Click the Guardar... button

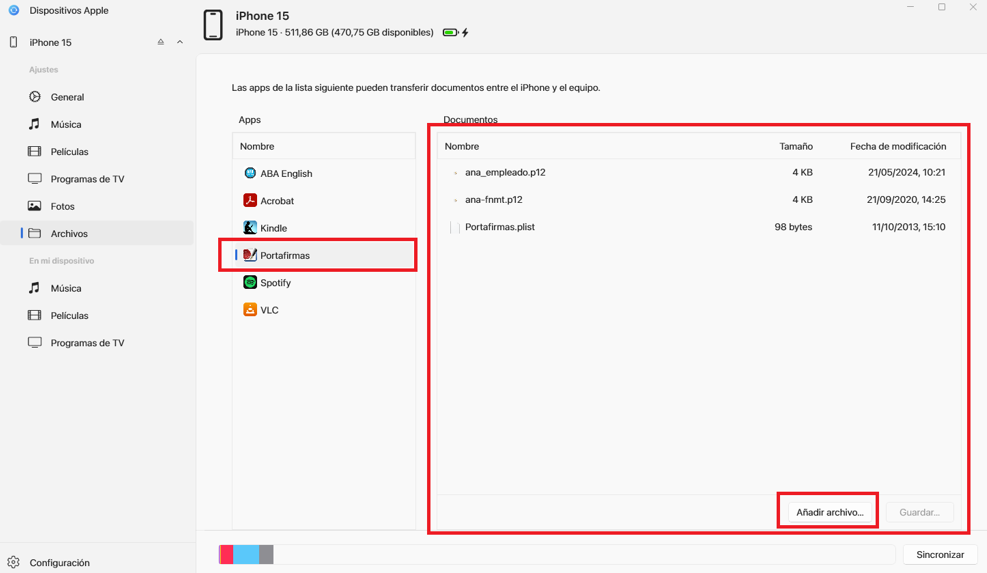(919, 512)
